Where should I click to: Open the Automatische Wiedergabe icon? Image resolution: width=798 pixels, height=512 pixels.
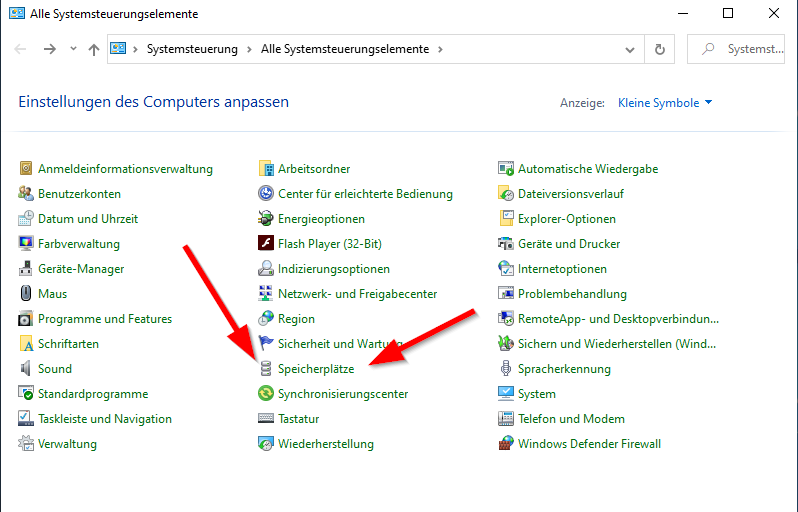pyautogui.click(x=505, y=168)
